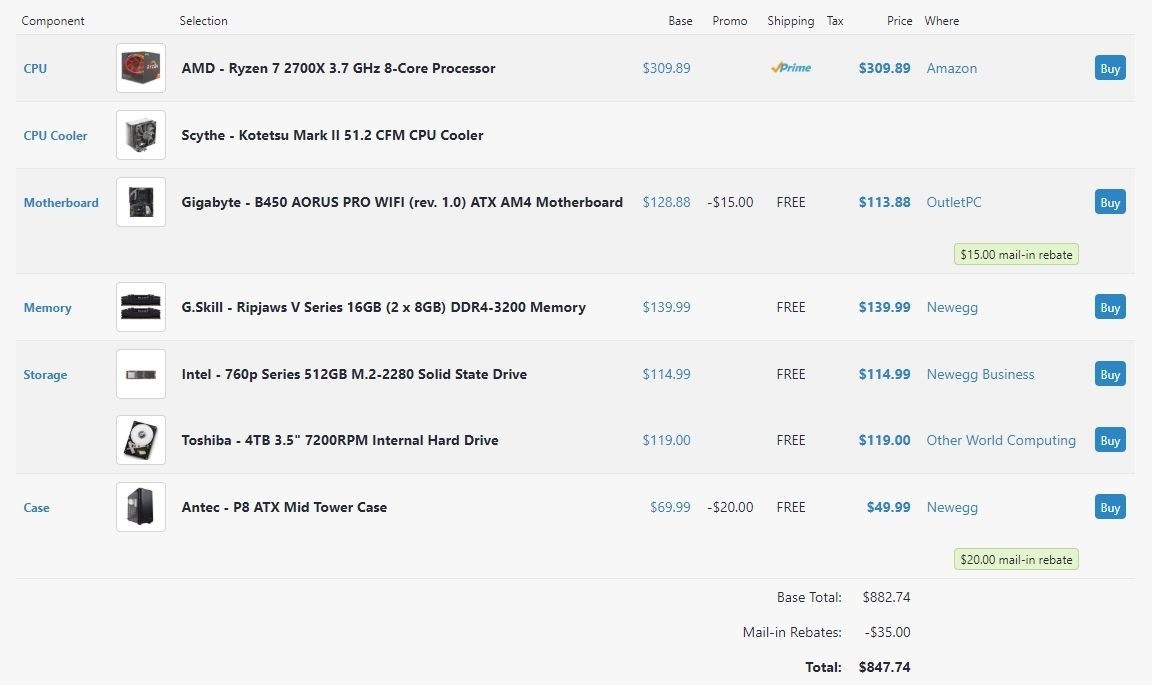Click the Storage category link

45,375
